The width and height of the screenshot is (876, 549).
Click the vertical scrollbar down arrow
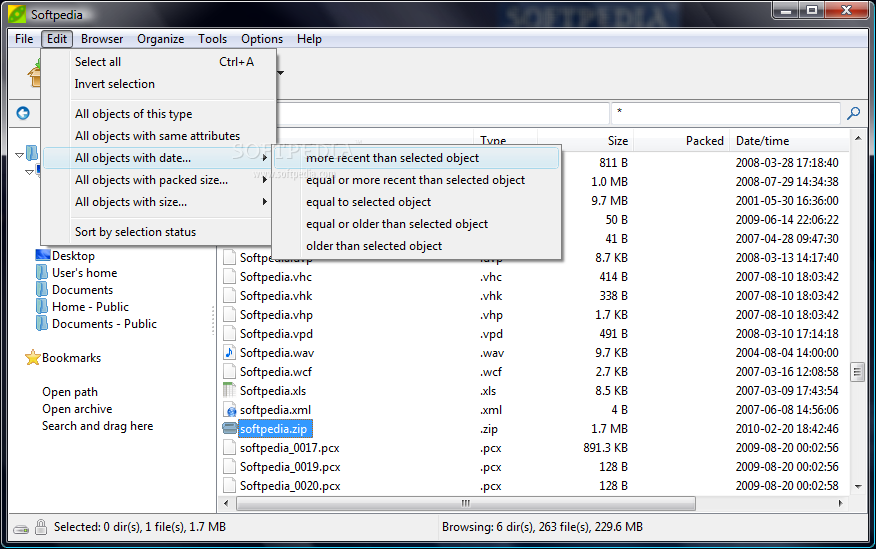coord(858,486)
